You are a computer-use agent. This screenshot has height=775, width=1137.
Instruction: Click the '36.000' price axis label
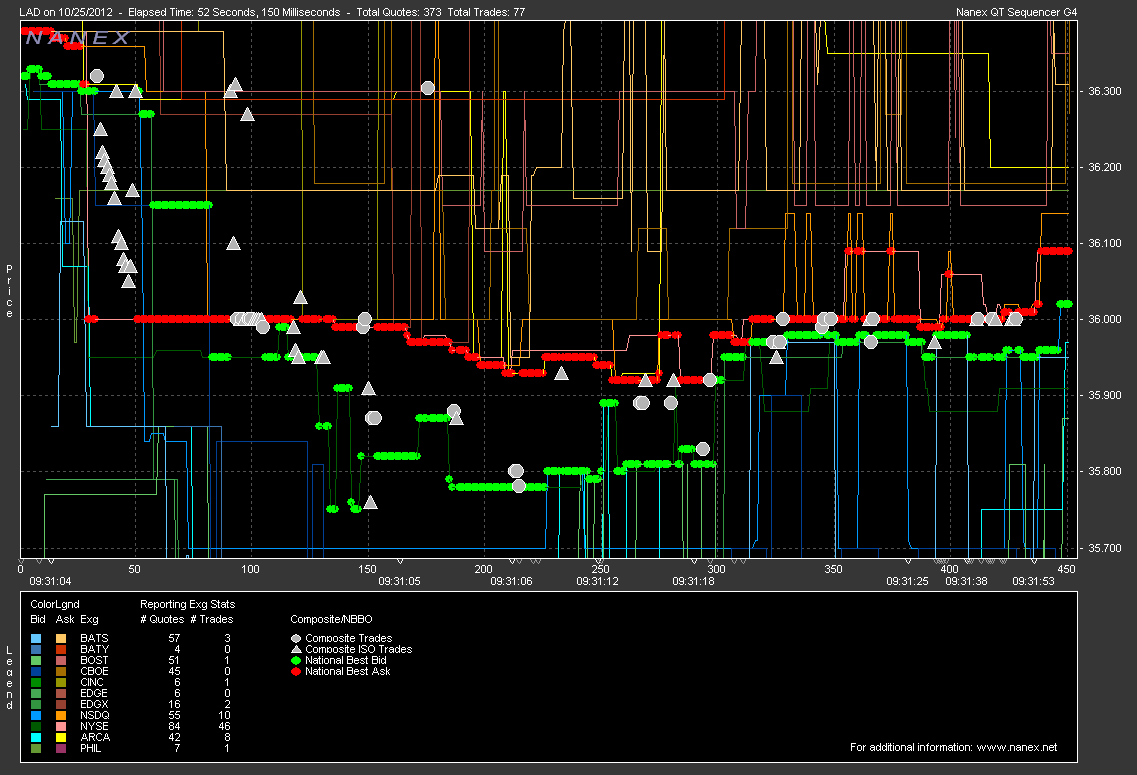pos(1104,320)
